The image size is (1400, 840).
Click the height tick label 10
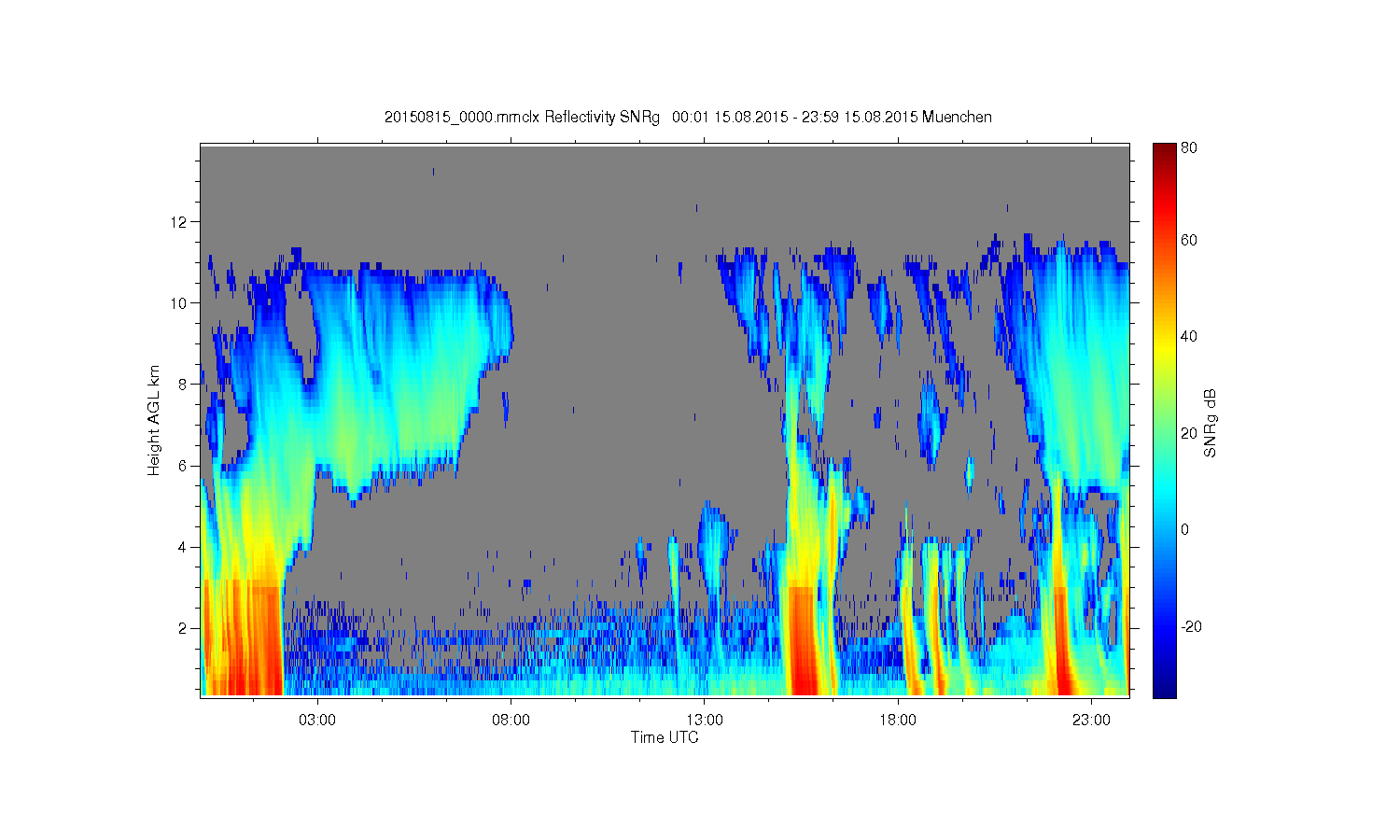point(180,303)
